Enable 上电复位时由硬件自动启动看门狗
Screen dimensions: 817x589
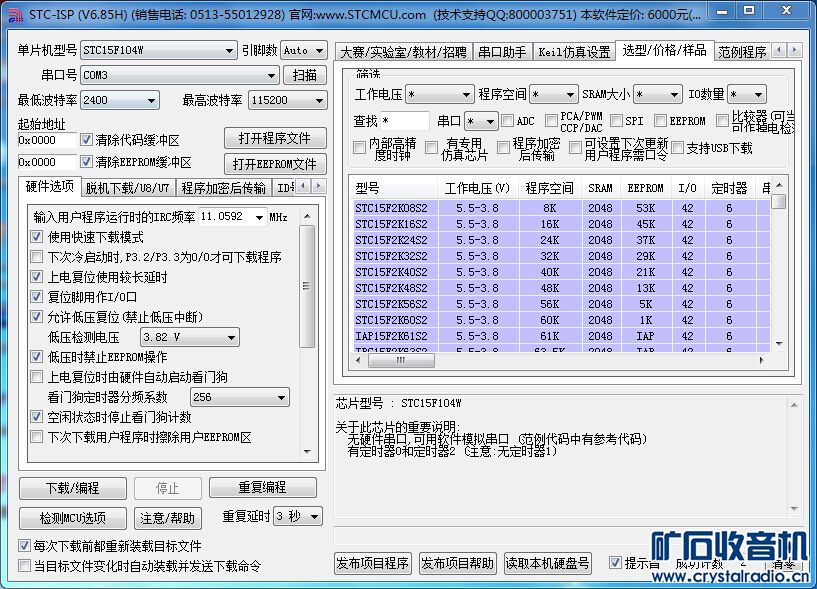36,377
